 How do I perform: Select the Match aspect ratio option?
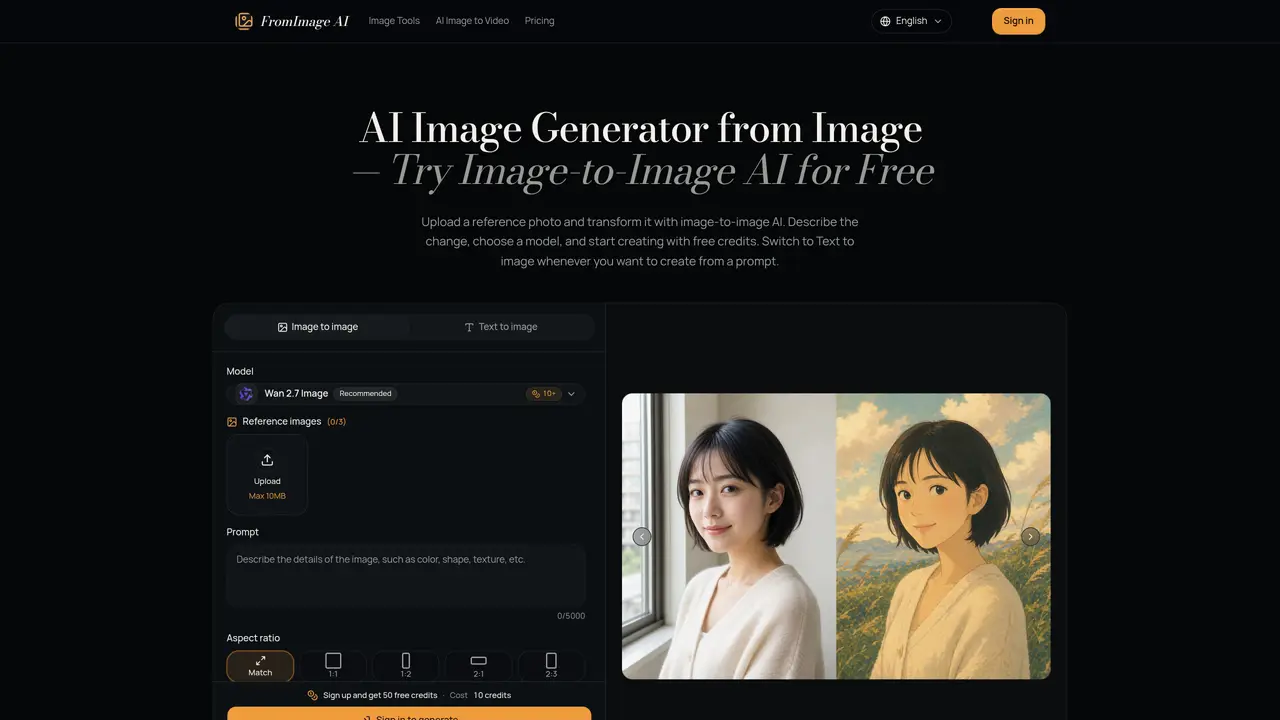point(260,666)
